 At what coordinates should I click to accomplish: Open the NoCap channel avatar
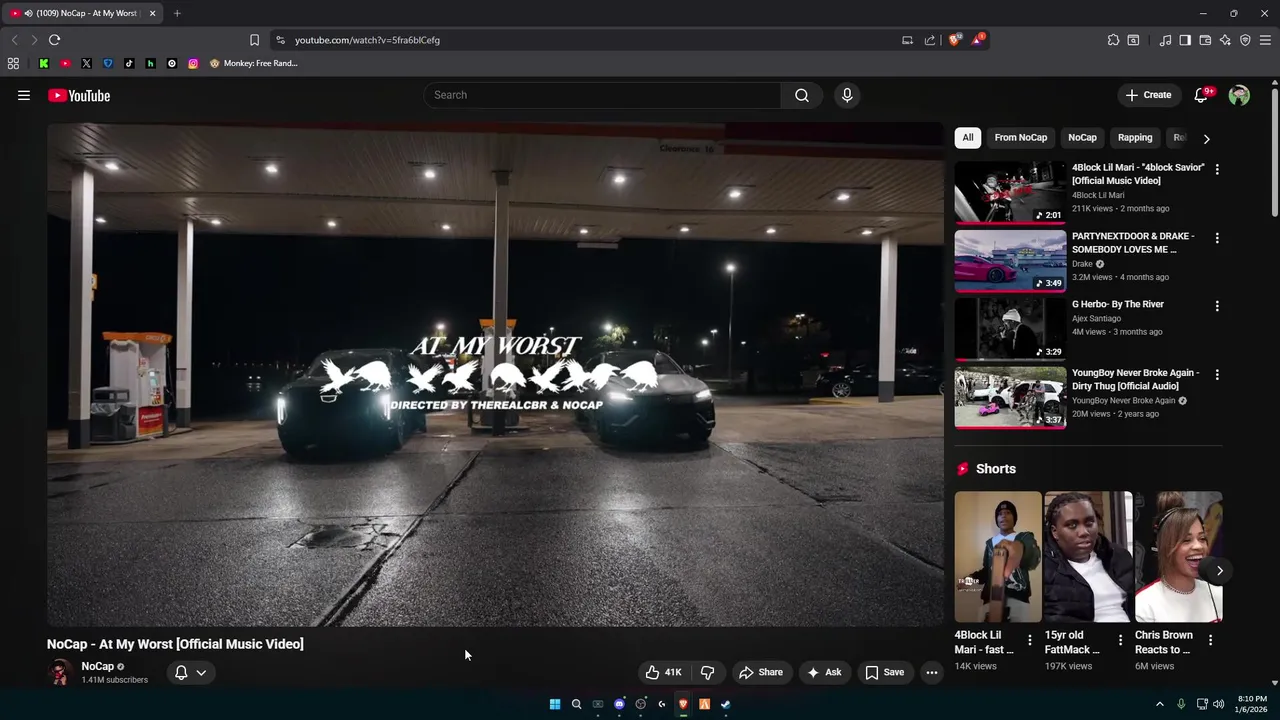pos(60,672)
